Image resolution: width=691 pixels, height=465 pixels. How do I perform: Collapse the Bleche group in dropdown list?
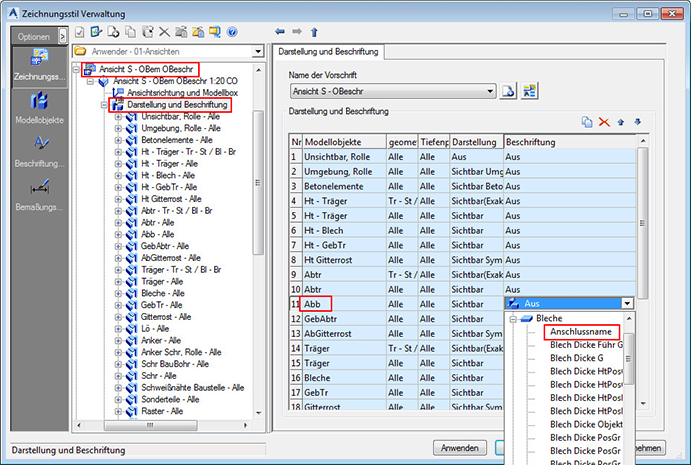pos(513,319)
